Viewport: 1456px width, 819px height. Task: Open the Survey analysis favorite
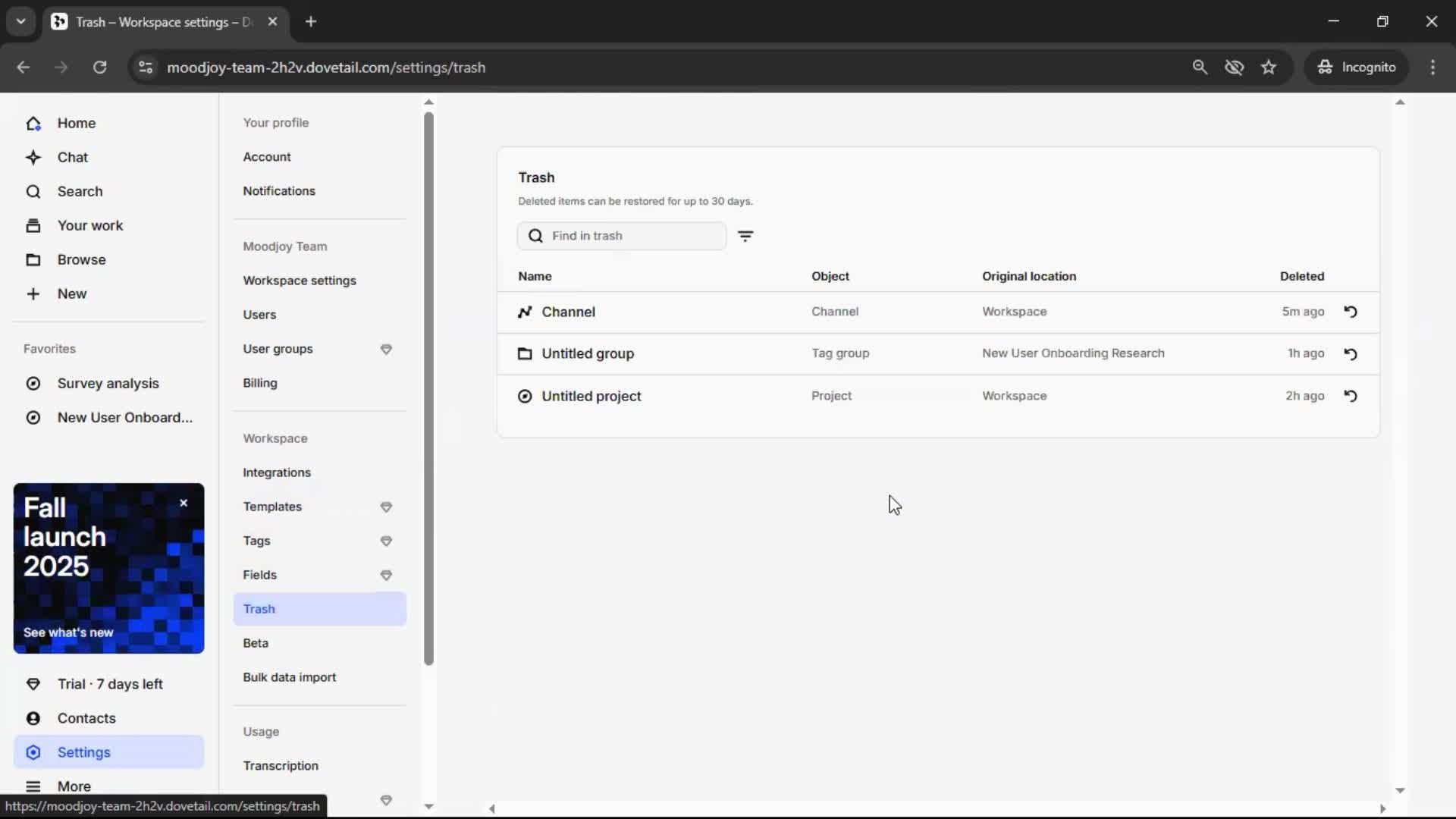point(108,384)
